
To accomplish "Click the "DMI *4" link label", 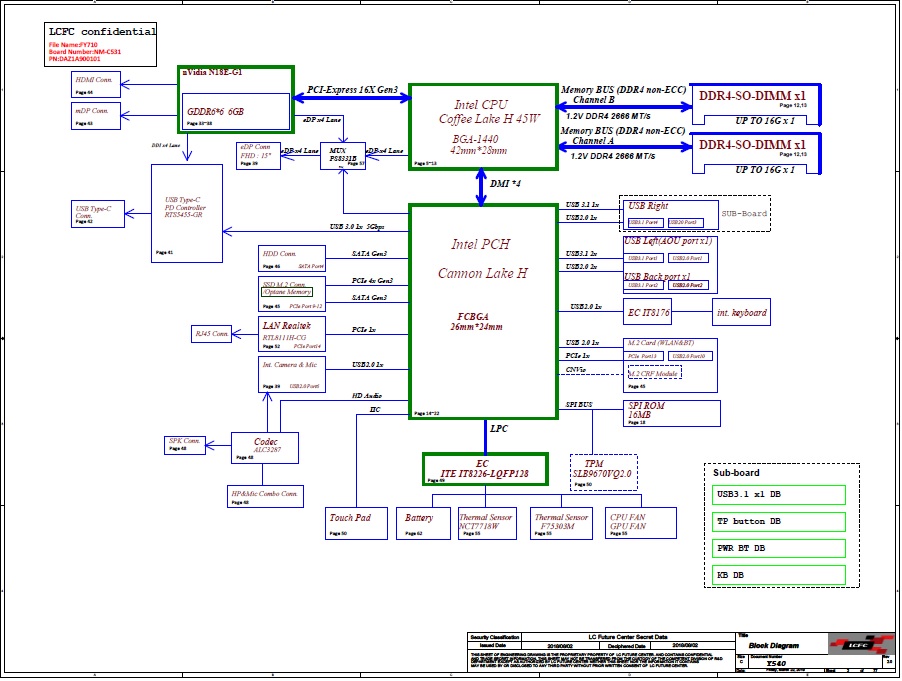I will (x=505, y=183).
